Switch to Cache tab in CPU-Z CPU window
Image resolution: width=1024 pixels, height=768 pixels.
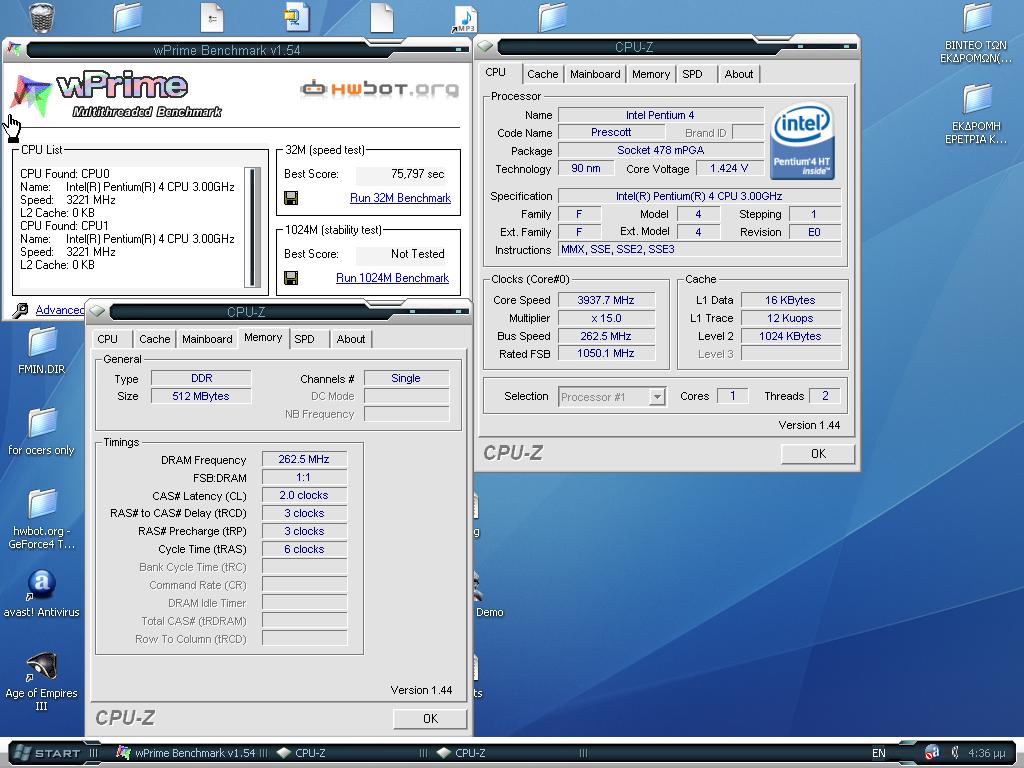[x=542, y=74]
